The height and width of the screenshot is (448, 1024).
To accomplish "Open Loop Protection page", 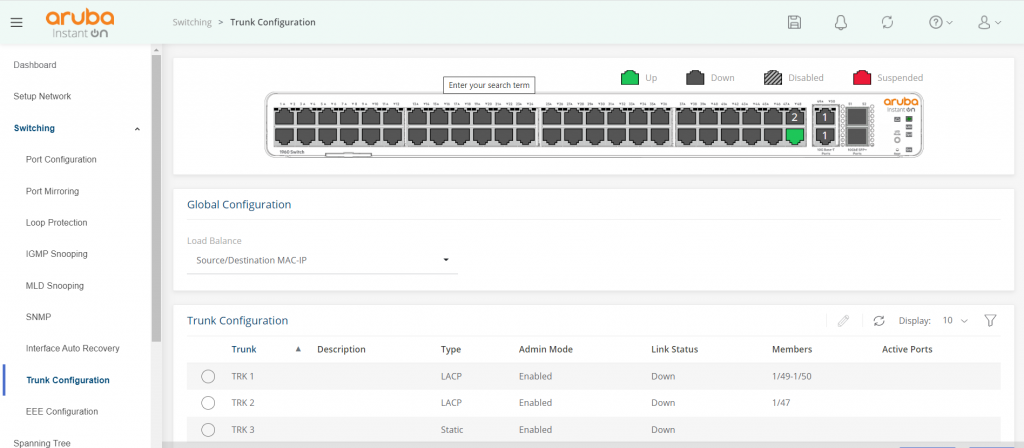I will point(56,223).
